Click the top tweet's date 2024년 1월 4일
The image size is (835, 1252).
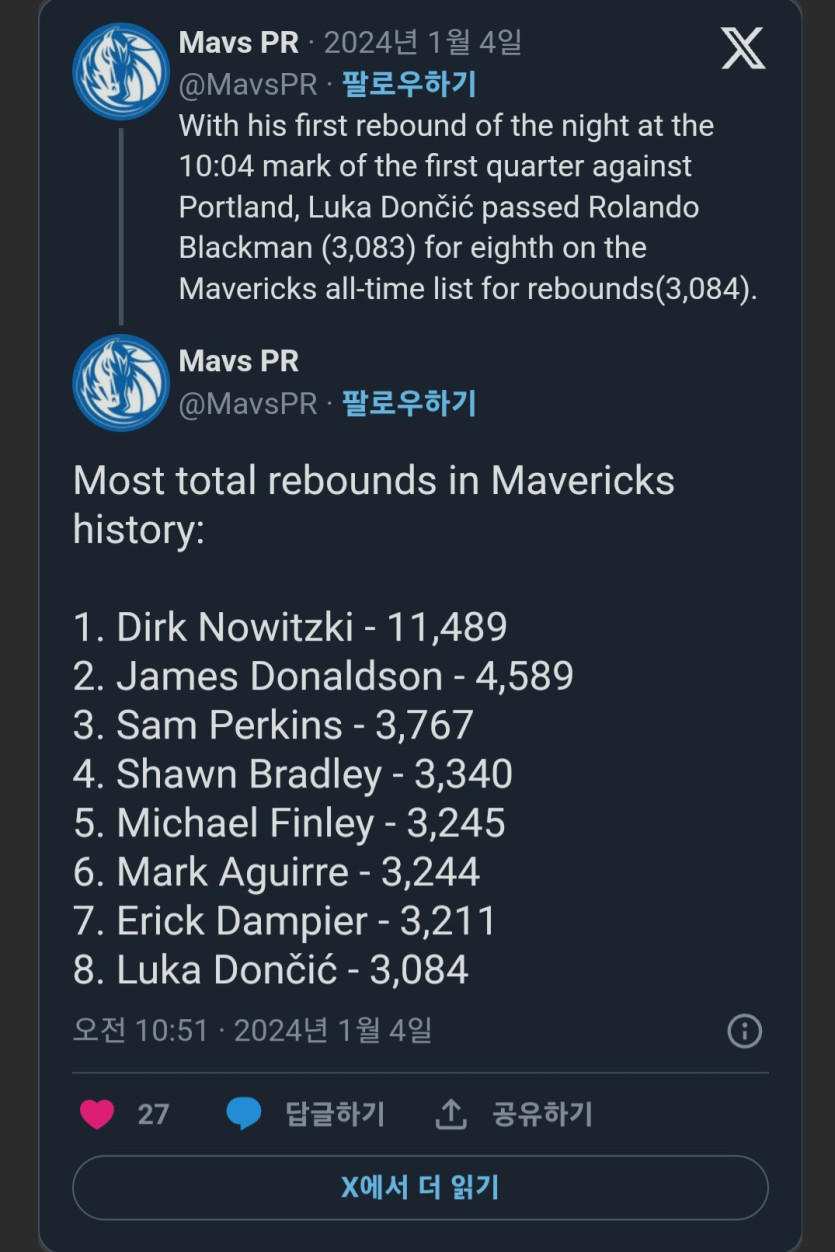coord(422,43)
